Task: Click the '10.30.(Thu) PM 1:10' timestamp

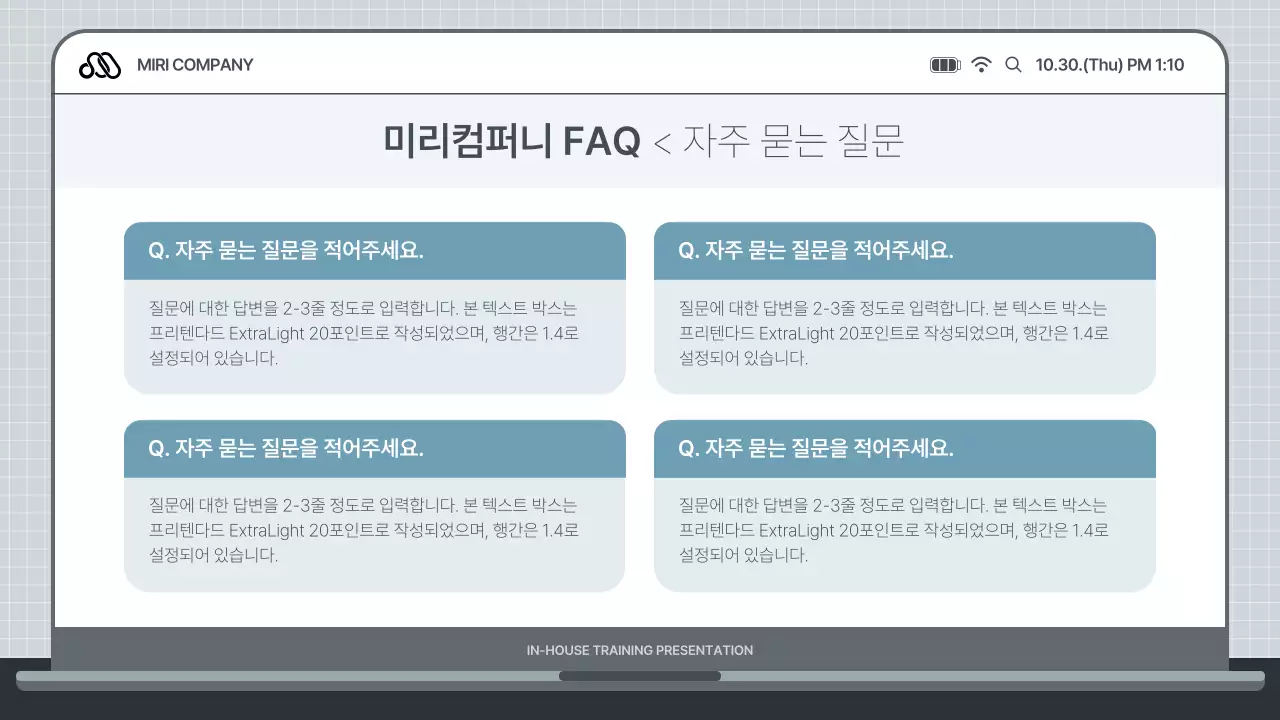Action: pyautogui.click(x=1110, y=64)
